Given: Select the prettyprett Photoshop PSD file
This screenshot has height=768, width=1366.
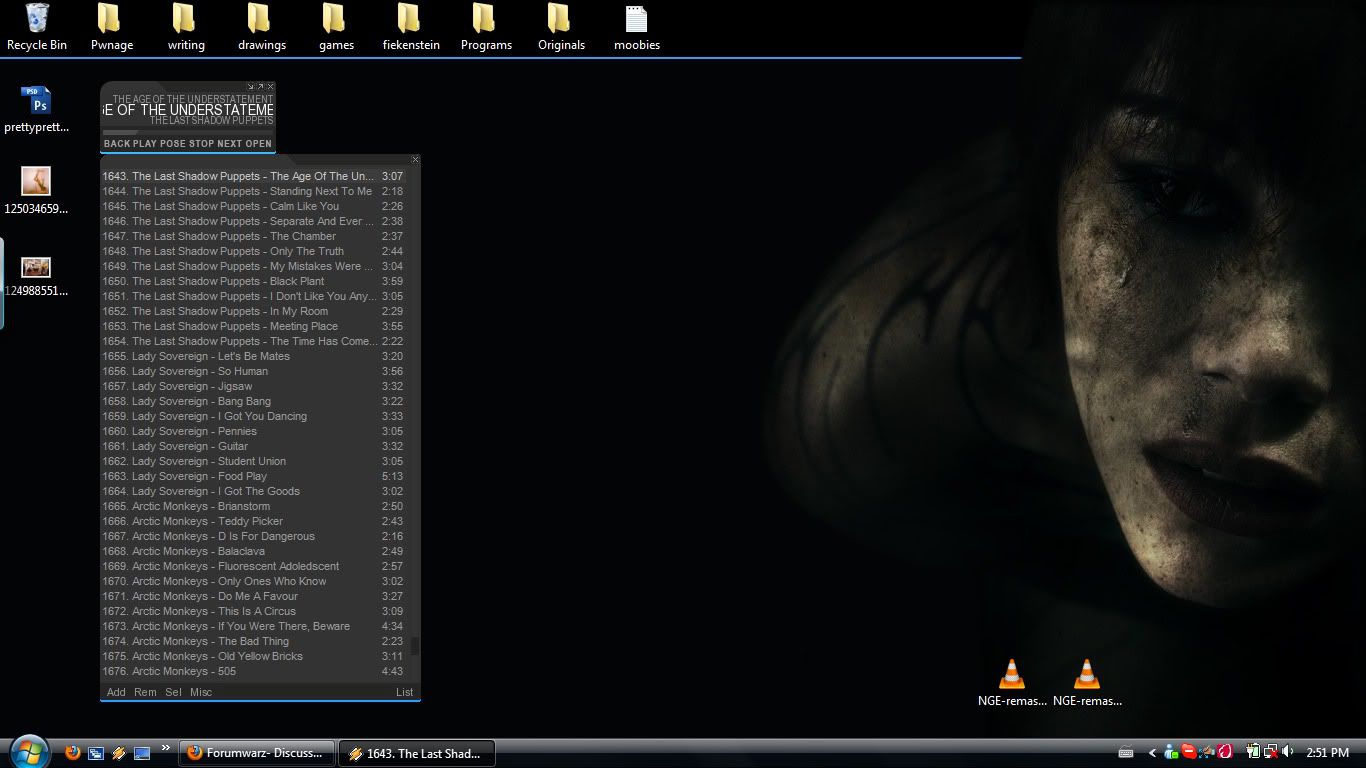Looking at the screenshot, I should tap(37, 109).
